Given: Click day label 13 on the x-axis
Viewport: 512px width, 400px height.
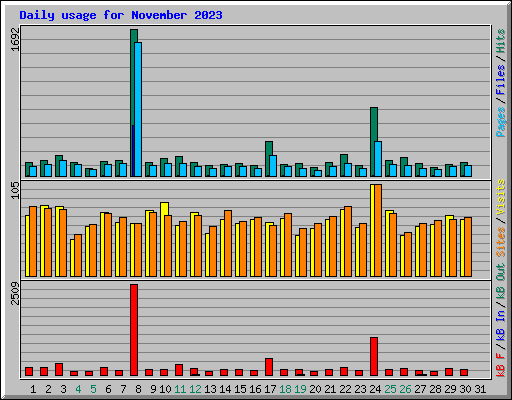Looking at the screenshot, I should coord(210,389).
